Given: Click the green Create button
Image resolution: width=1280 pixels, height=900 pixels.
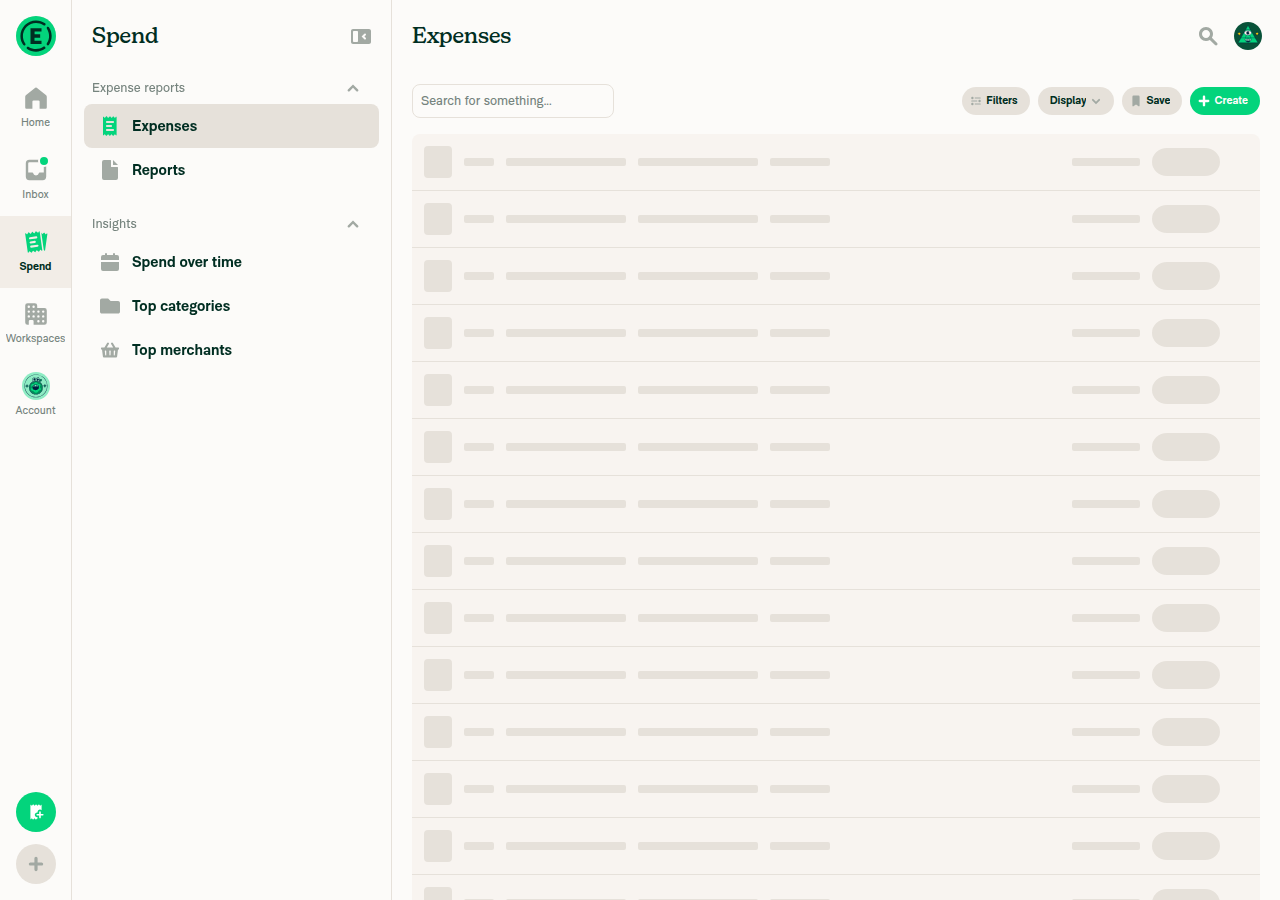Looking at the screenshot, I should (x=1225, y=101).
